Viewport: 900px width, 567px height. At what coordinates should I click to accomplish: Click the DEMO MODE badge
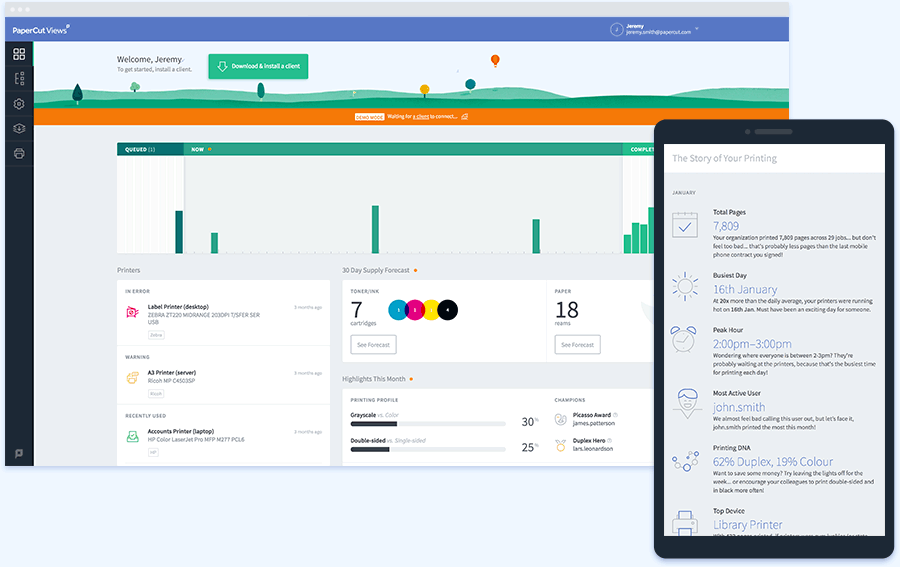(369, 117)
